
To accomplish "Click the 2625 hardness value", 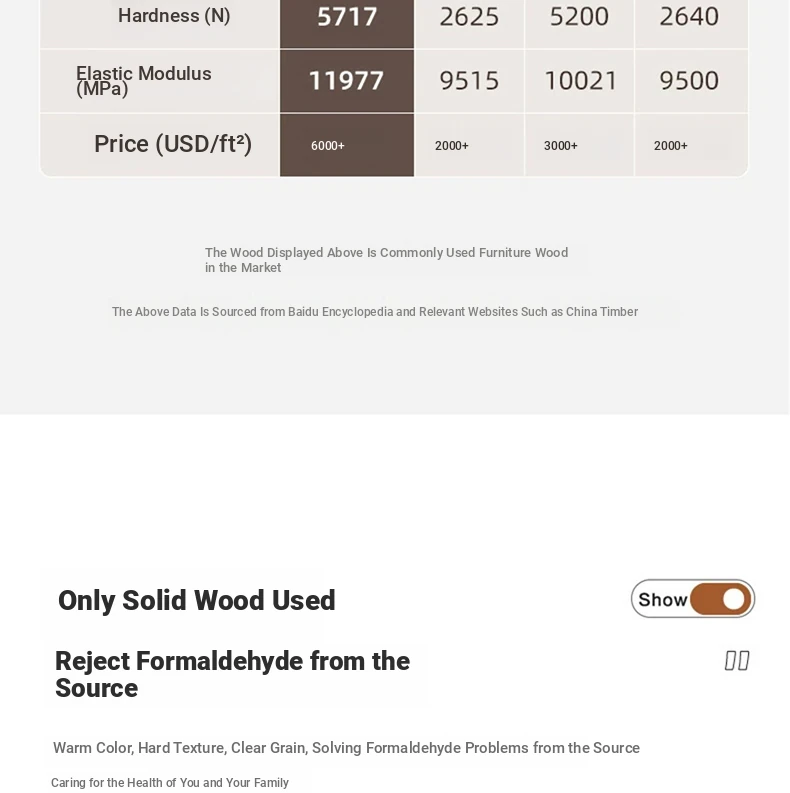I will click(469, 17).
